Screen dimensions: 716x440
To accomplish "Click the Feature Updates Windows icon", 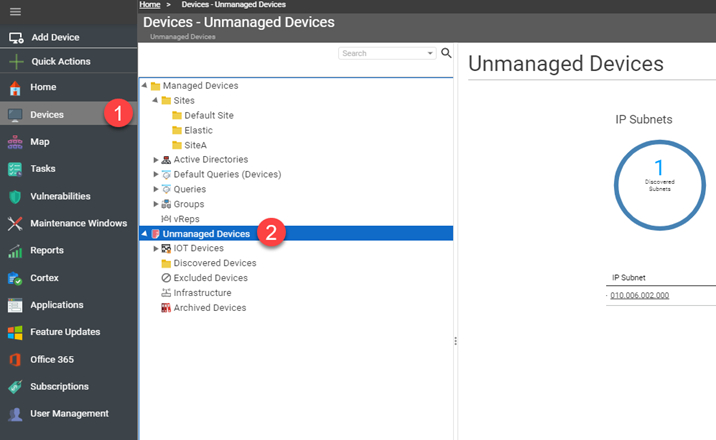I will point(15,332).
